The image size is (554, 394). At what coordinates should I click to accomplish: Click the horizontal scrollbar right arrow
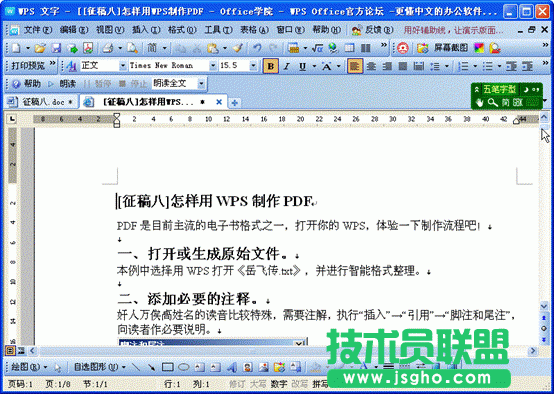pos(532,351)
